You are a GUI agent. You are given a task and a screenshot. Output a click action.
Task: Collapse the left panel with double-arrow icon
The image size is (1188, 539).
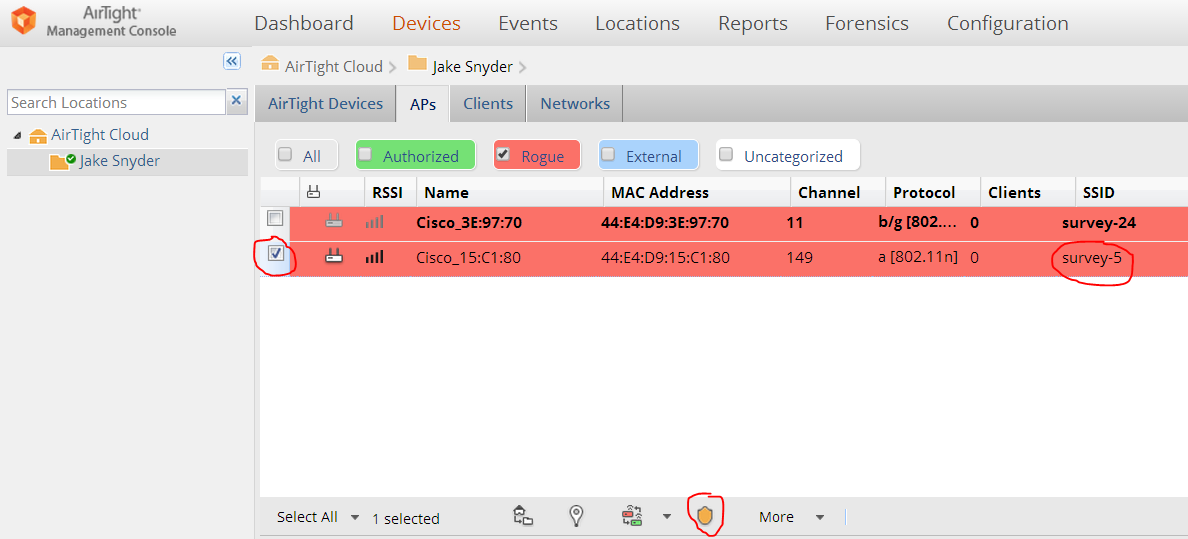coord(232,62)
